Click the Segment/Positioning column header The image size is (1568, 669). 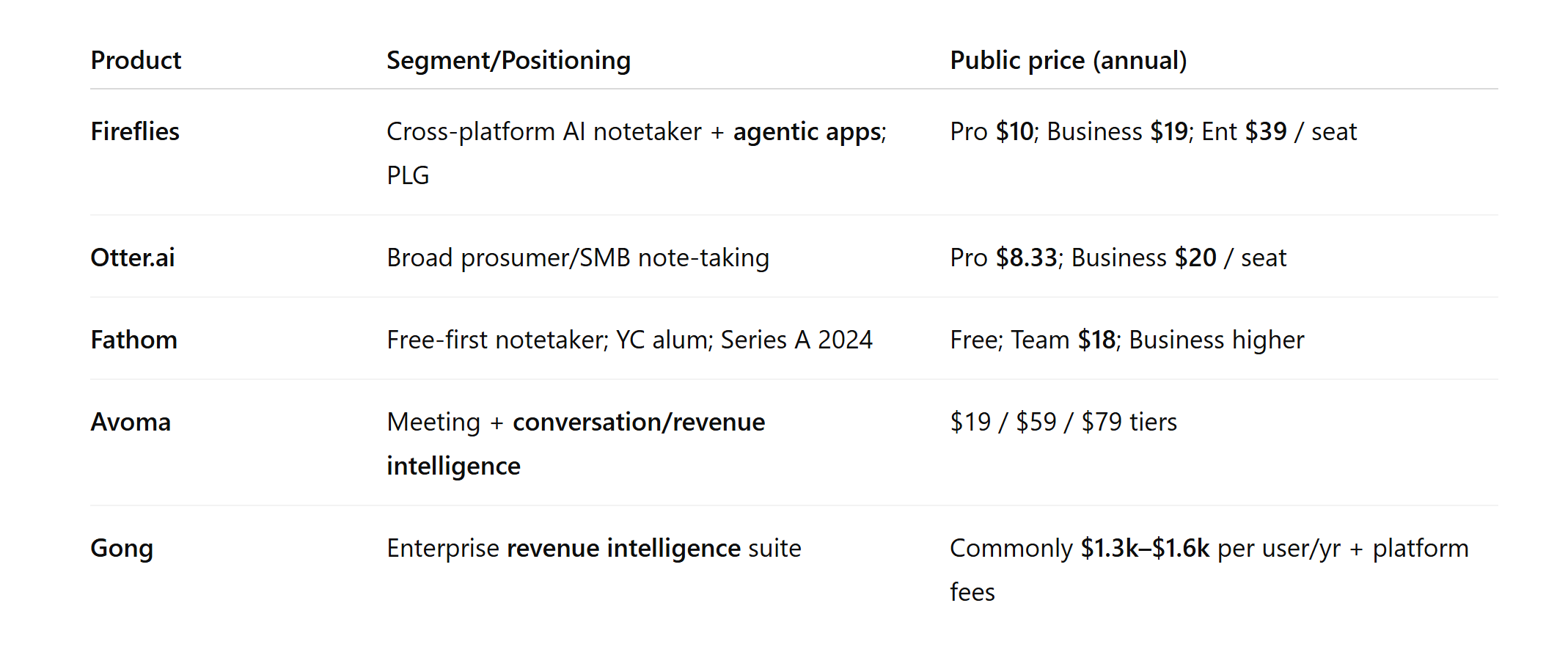point(508,60)
